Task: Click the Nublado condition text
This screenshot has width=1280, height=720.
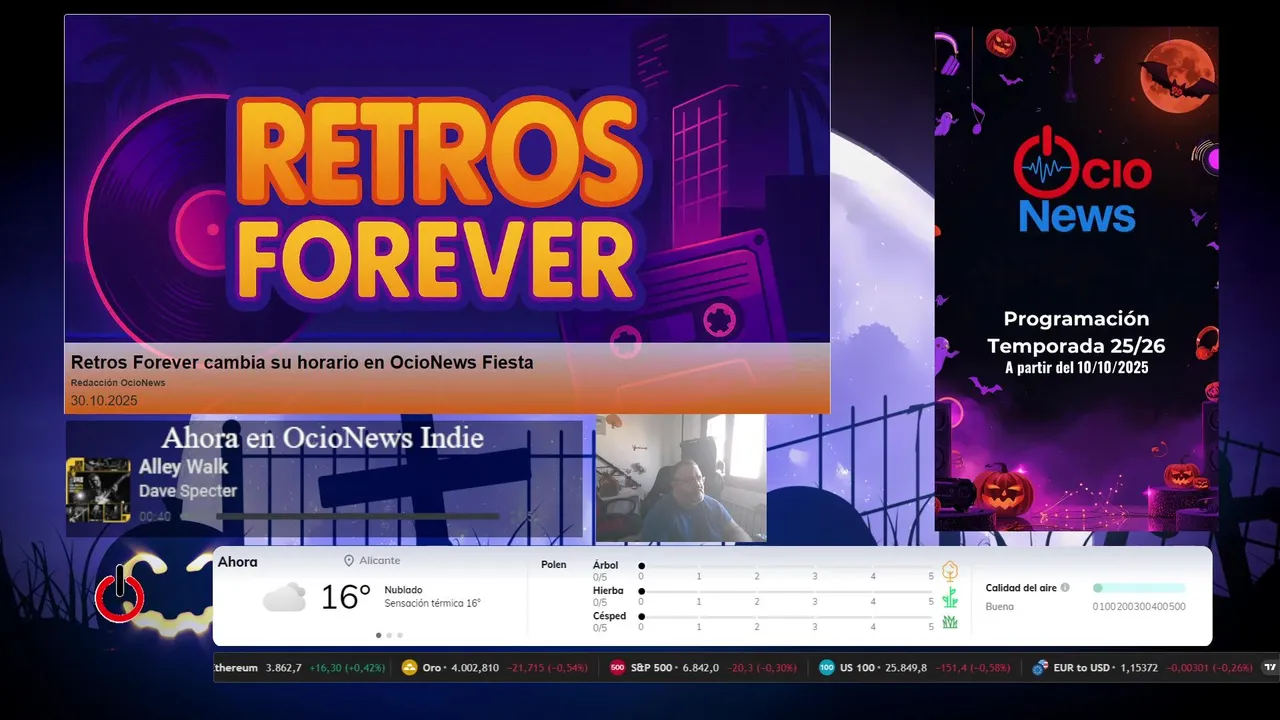Action: 403,590
